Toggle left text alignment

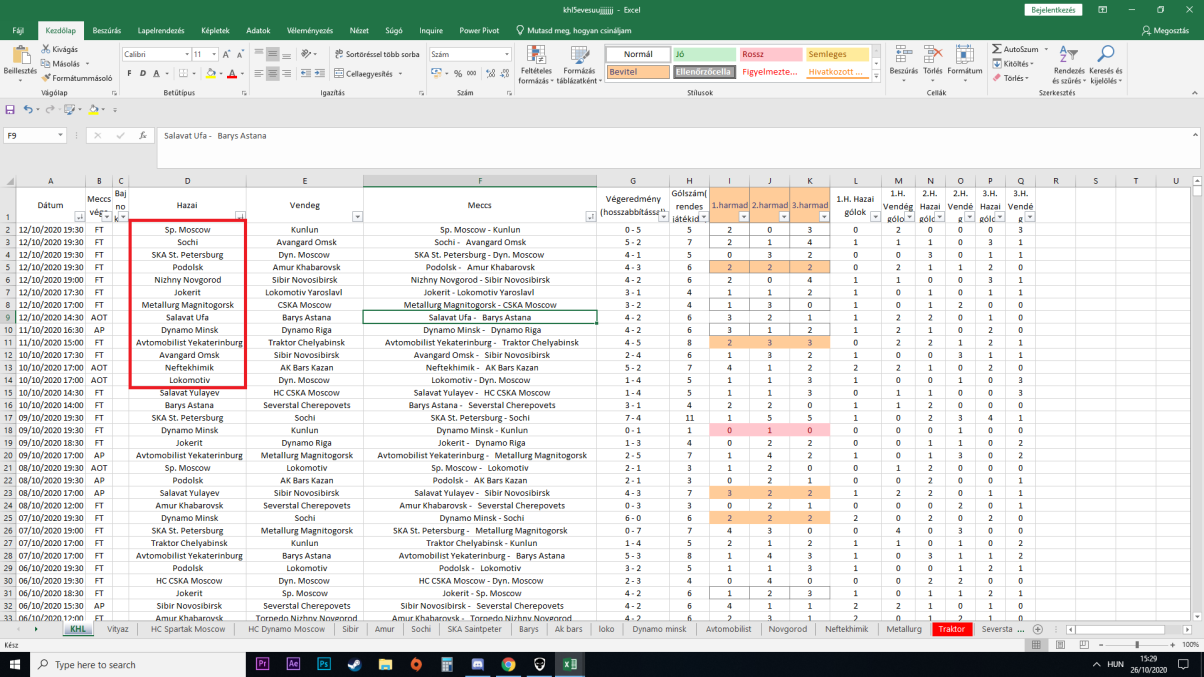coord(258,74)
